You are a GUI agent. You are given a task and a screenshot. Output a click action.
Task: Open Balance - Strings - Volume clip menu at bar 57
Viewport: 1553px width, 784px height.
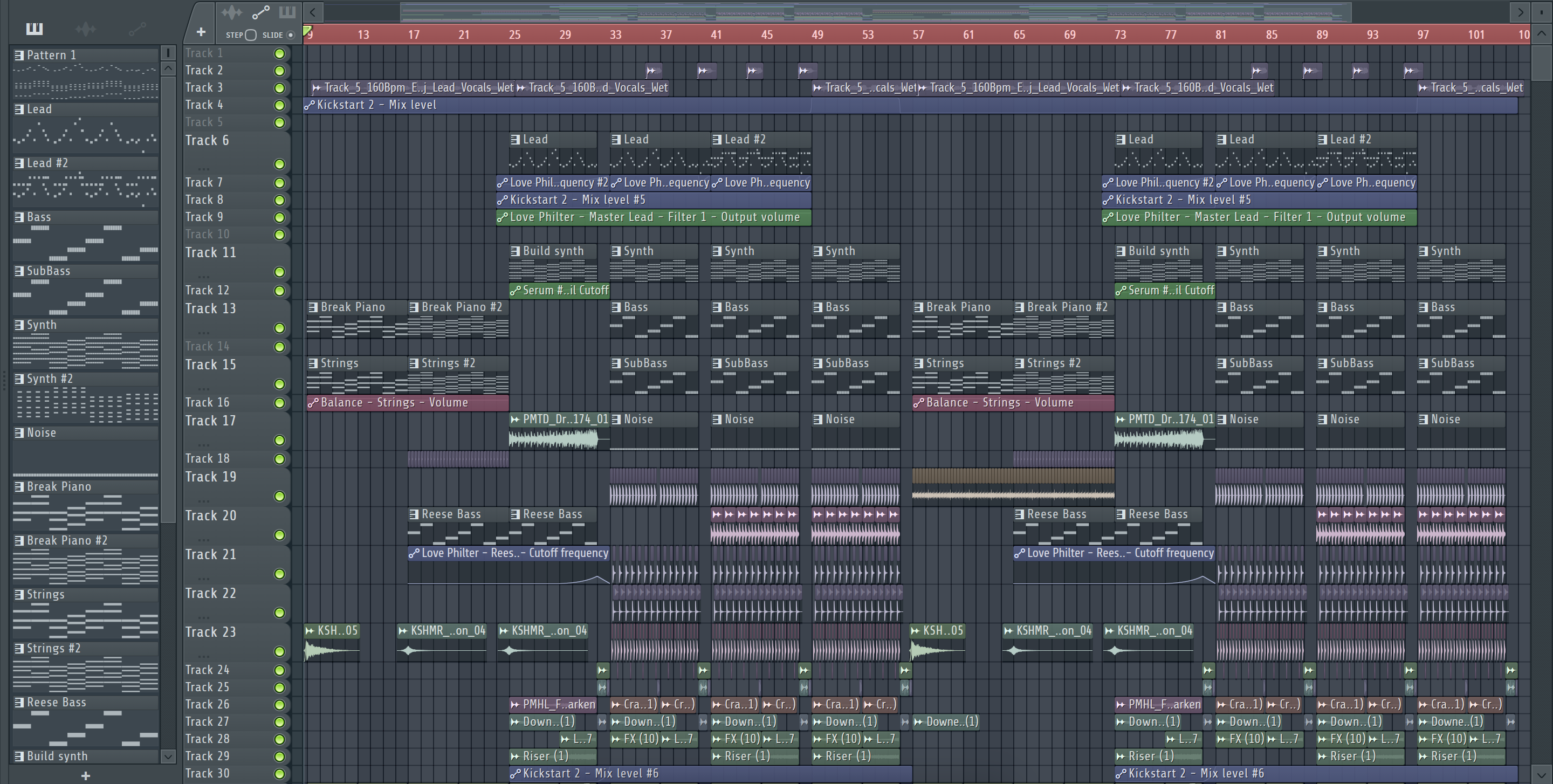[x=918, y=403]
